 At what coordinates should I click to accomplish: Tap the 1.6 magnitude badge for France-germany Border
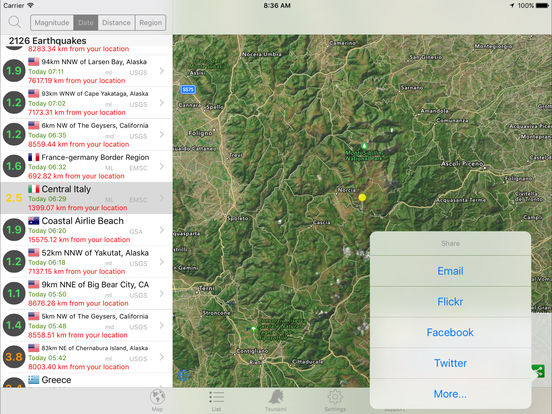pos(14,166)
